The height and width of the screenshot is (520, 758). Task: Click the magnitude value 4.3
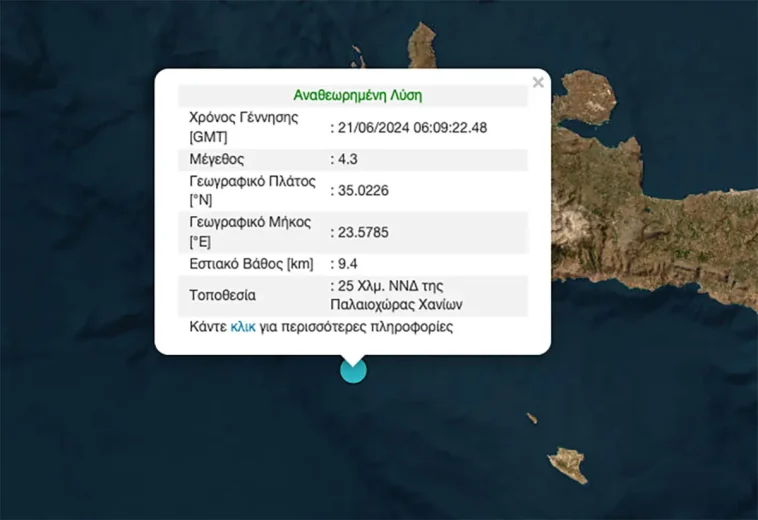tap(347, 159)
